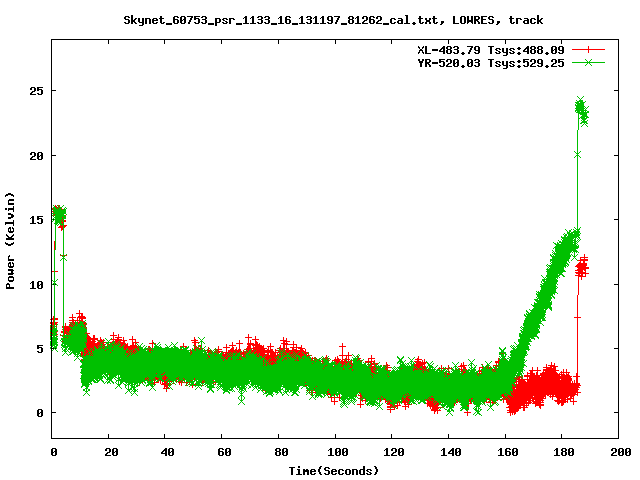The image size is (640, 480).
Task: Click x-axis tick label 120
Action: tap(394, 452)
